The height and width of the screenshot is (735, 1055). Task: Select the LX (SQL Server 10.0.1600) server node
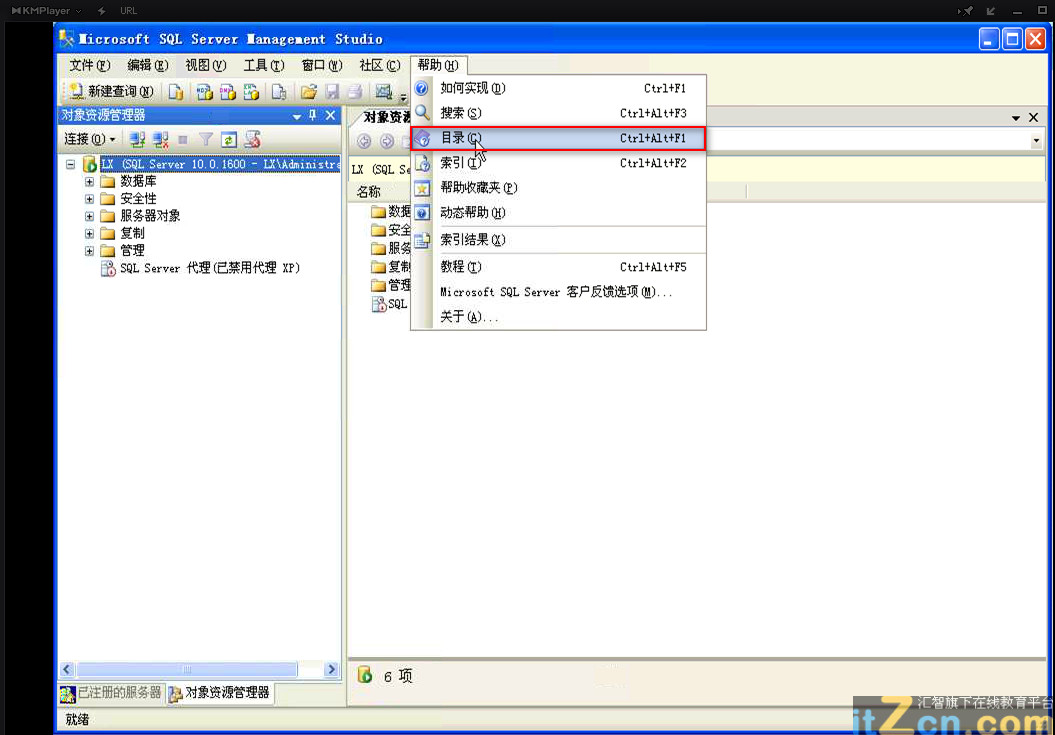[220, 164]
